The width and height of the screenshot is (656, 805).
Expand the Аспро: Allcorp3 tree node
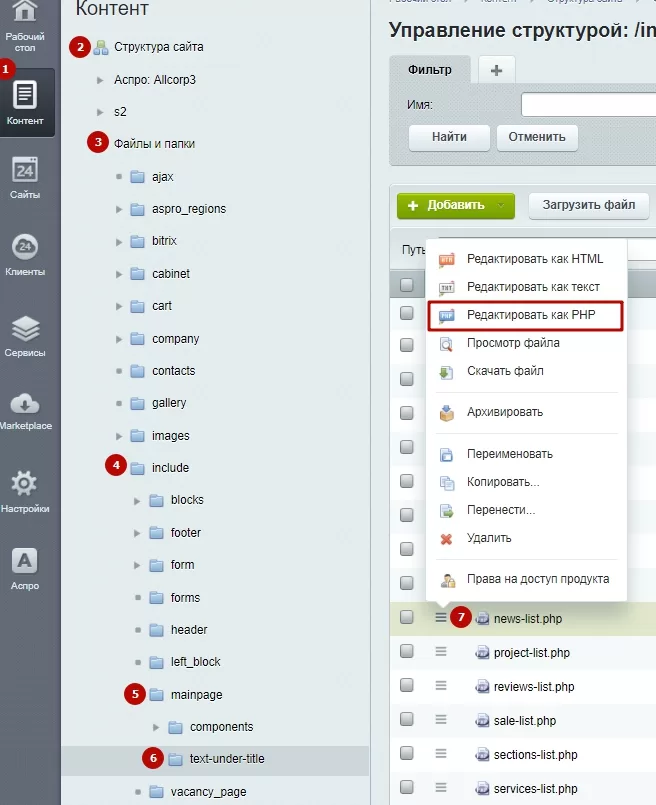click(x=100, y=80)
